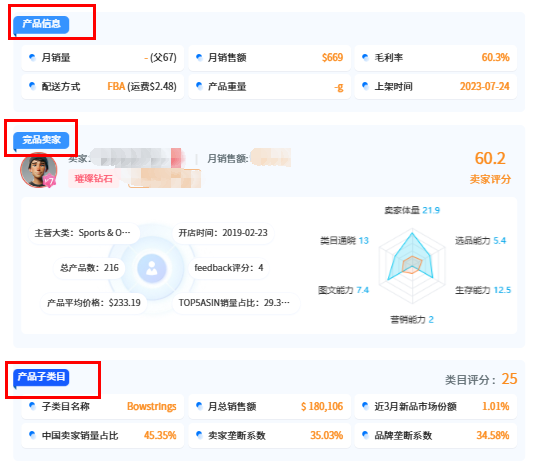Viewport: 536px width, 469px height.
Task: Click the 总产品数 216 pill
Action: (89, 268)
